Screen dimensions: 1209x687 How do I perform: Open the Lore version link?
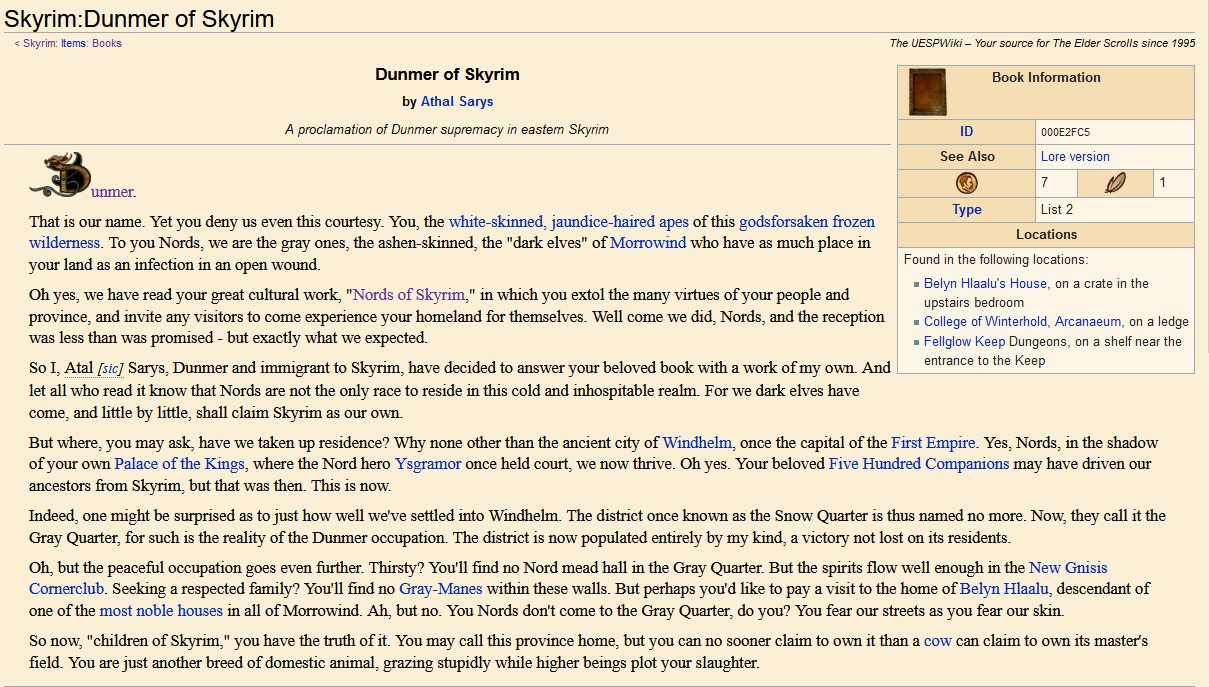click(x=1075, y=157)
